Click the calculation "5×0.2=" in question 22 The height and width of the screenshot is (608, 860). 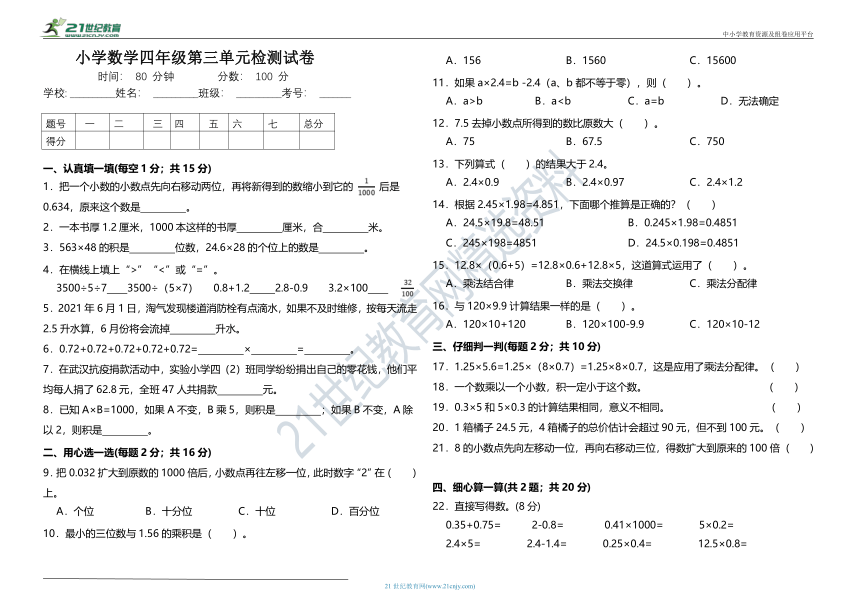click(716, 525)
